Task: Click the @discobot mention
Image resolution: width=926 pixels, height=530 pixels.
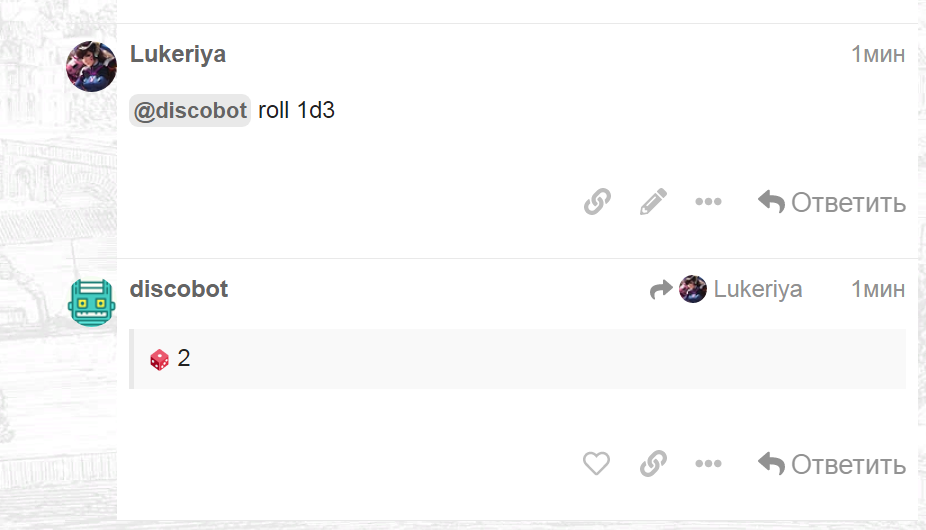Action: coord(190,110)
